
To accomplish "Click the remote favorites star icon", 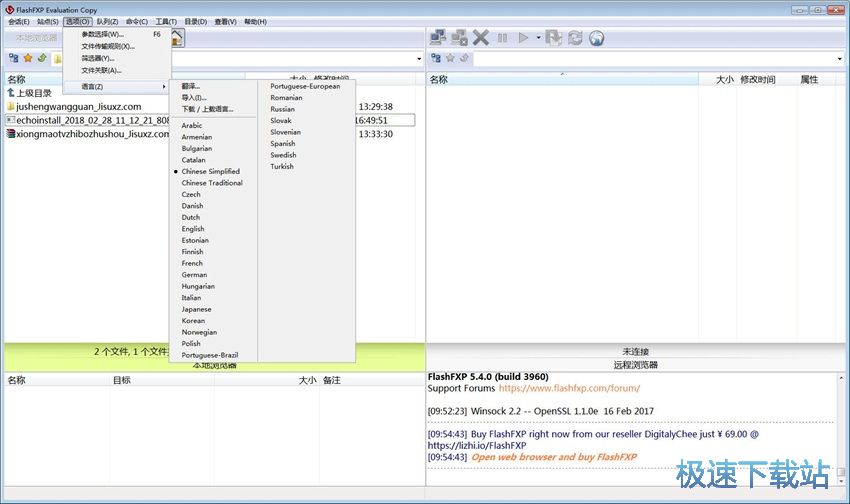I will point(450,58).
